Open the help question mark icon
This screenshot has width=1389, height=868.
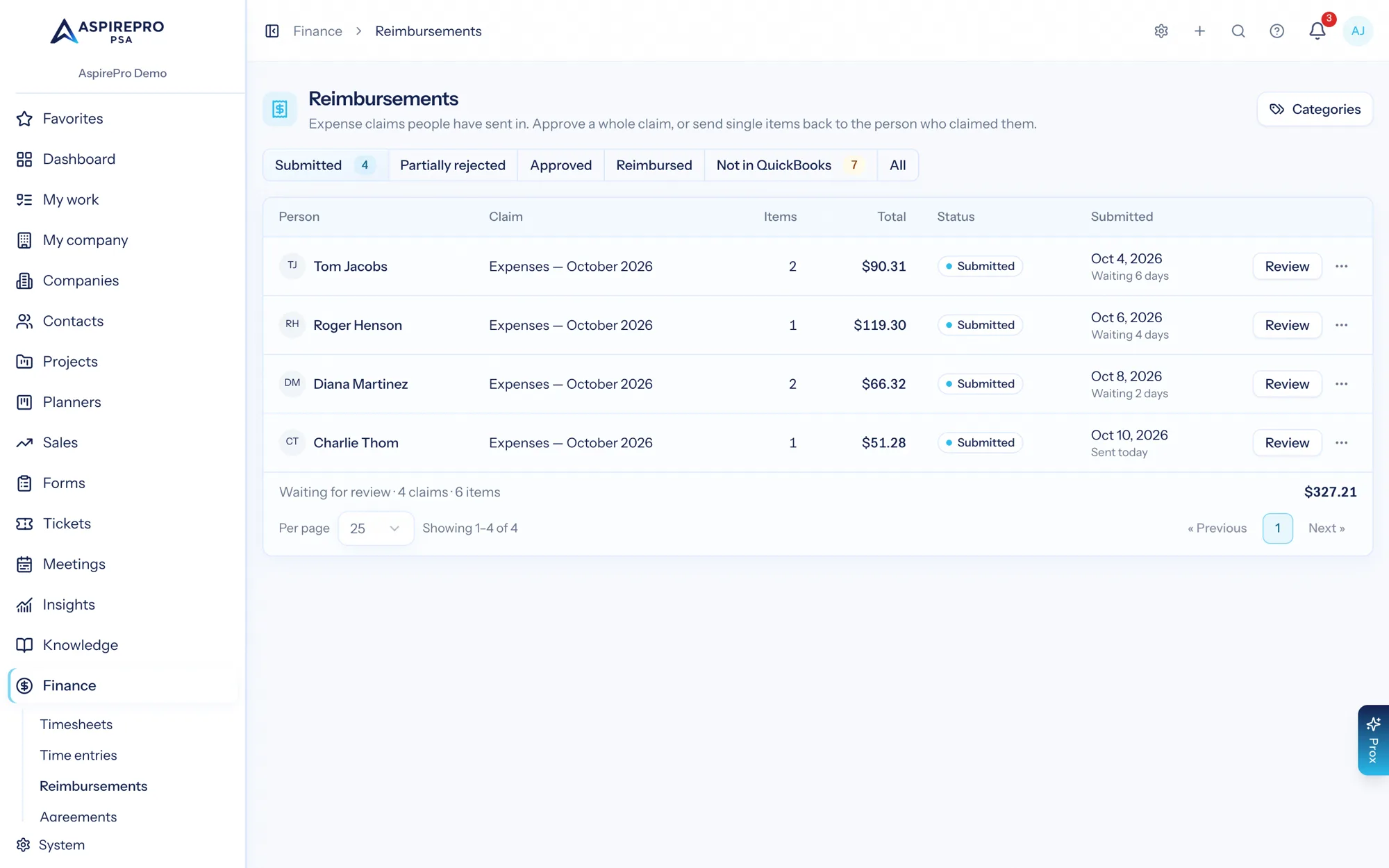pos(1276,31)
